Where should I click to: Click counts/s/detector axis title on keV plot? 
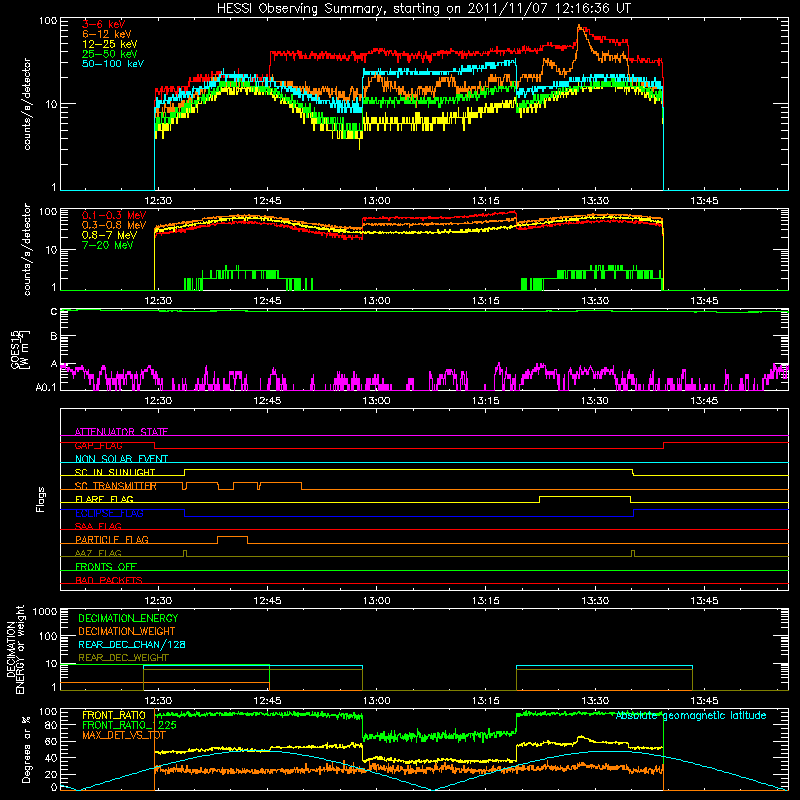pos(27,104)
